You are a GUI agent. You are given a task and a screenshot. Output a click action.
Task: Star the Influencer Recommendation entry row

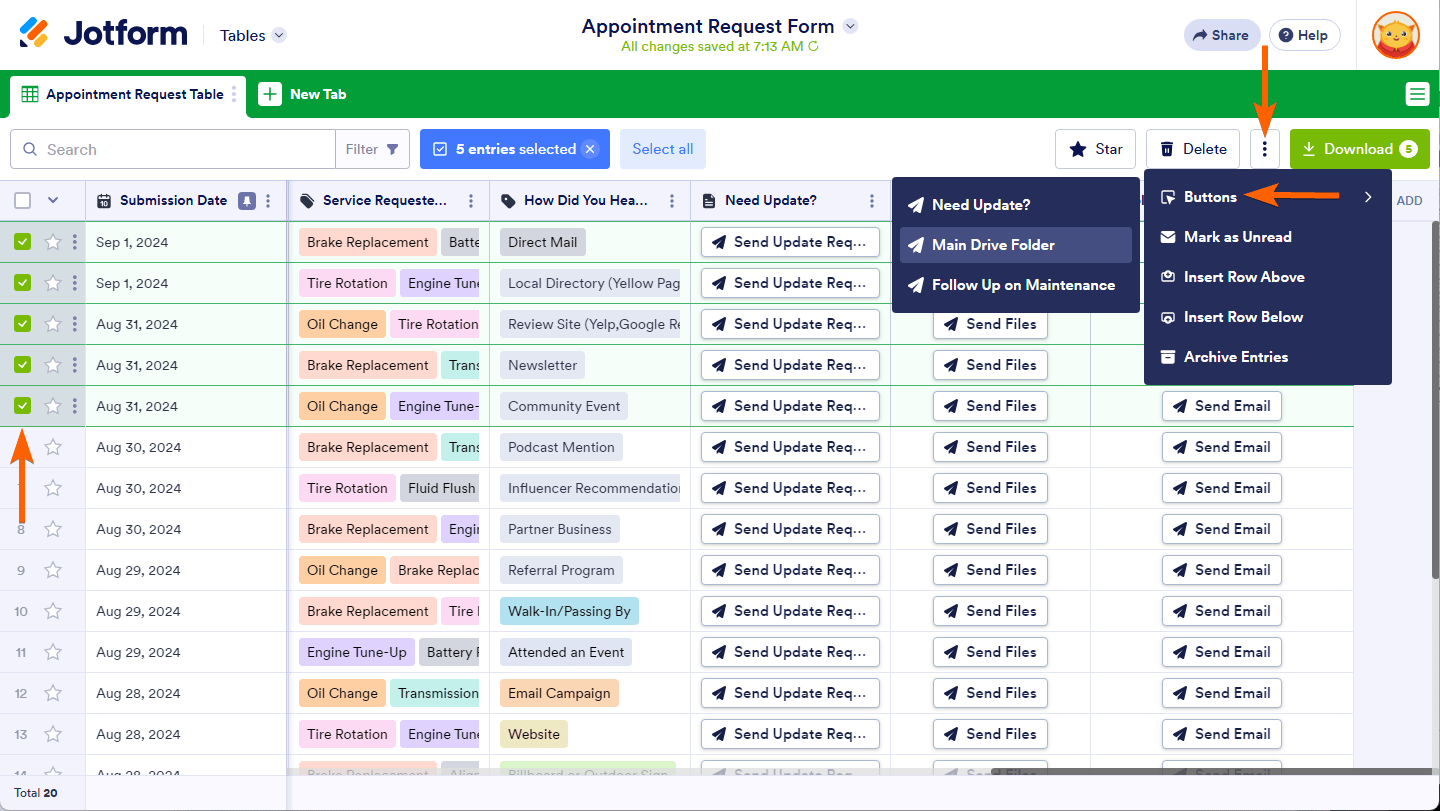pos(53,488)
